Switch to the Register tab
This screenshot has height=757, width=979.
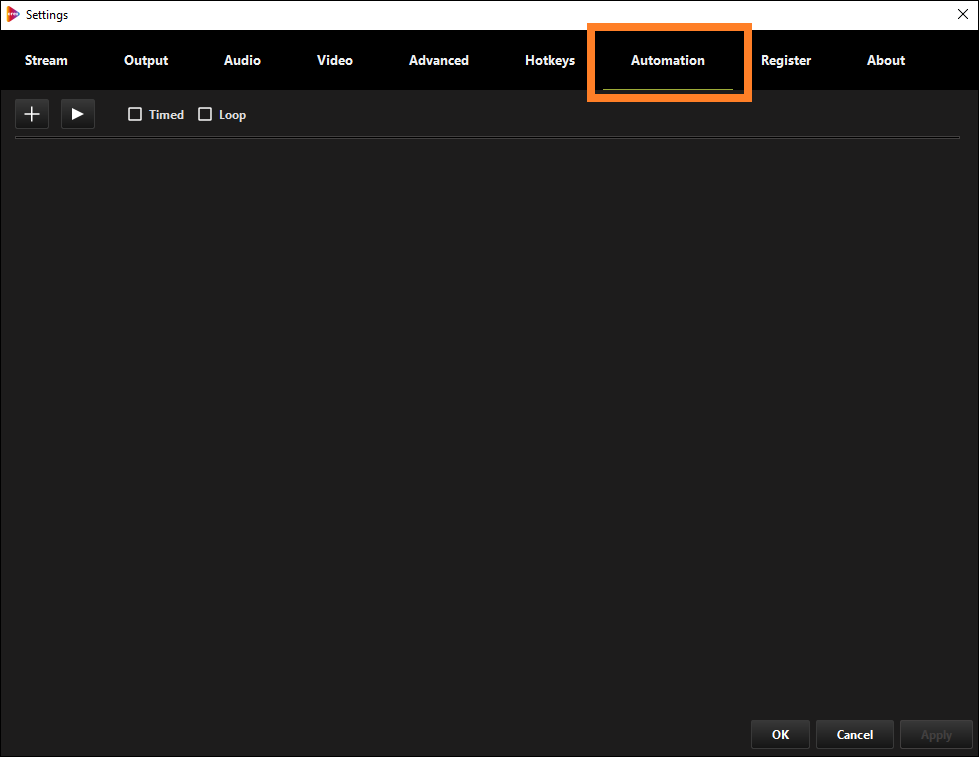pyautogui.click(x=785, y=60)
